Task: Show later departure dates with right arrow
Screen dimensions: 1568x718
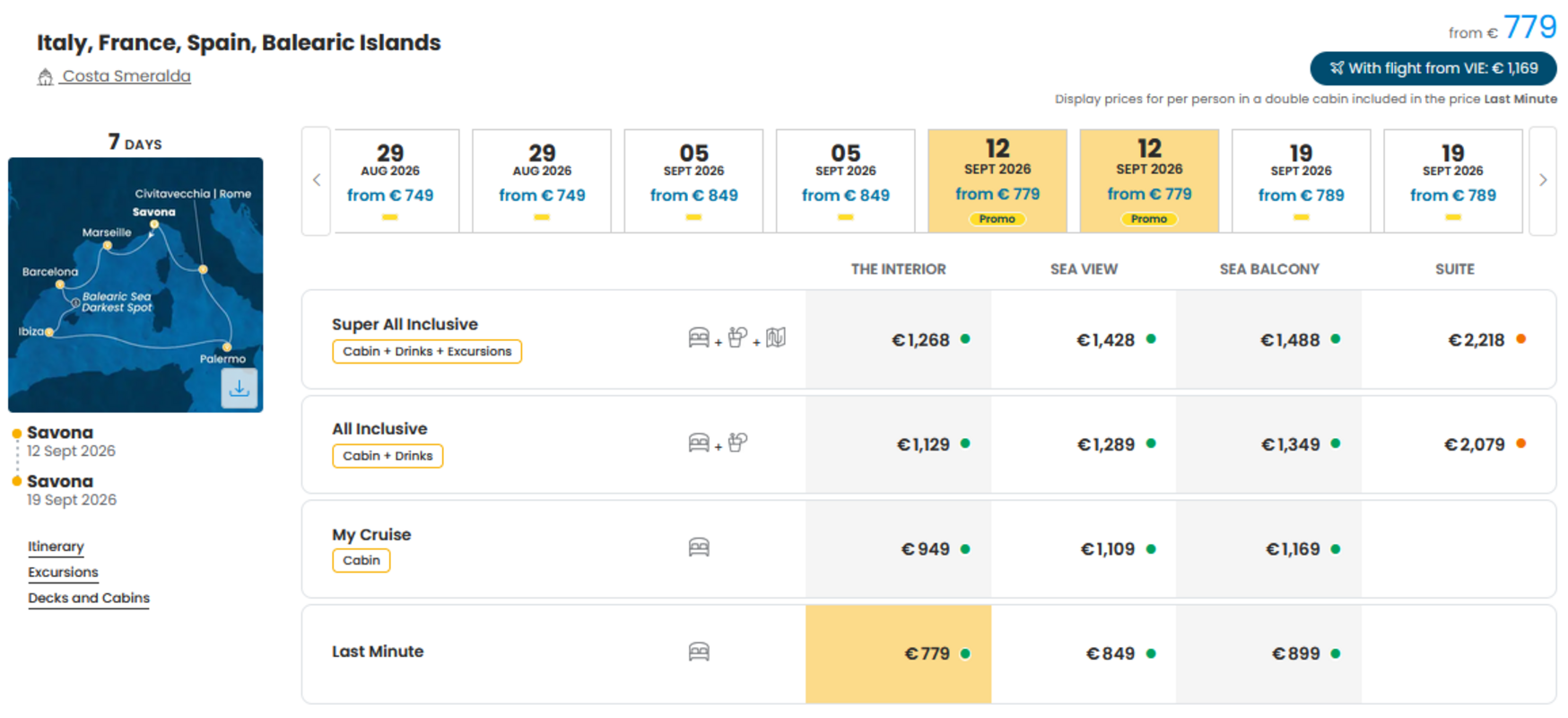Action: (x=1543, y=180)
